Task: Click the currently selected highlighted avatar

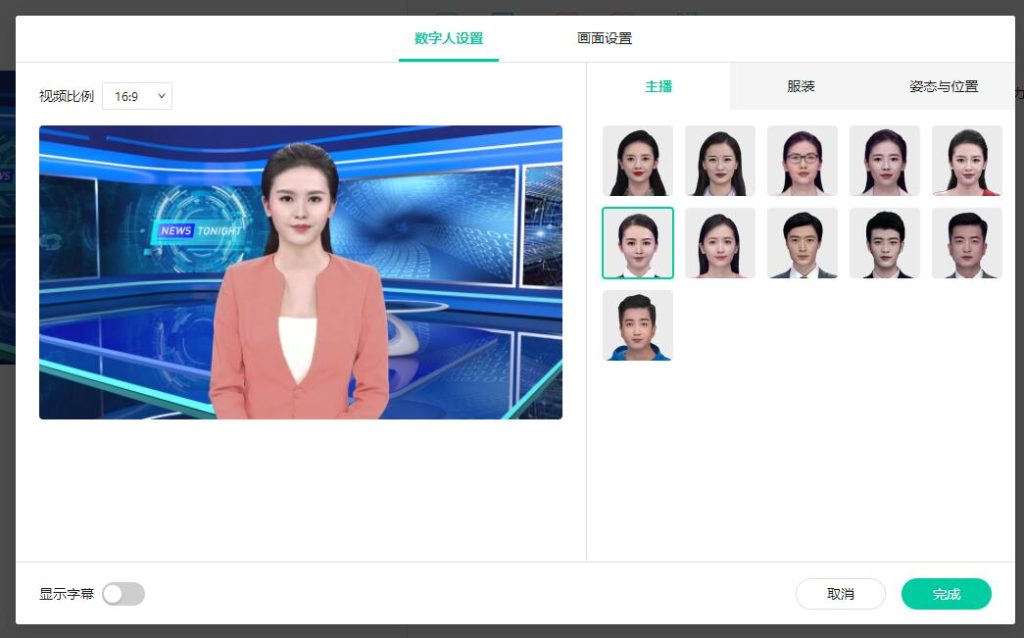Action: click(x=637, y=242)
